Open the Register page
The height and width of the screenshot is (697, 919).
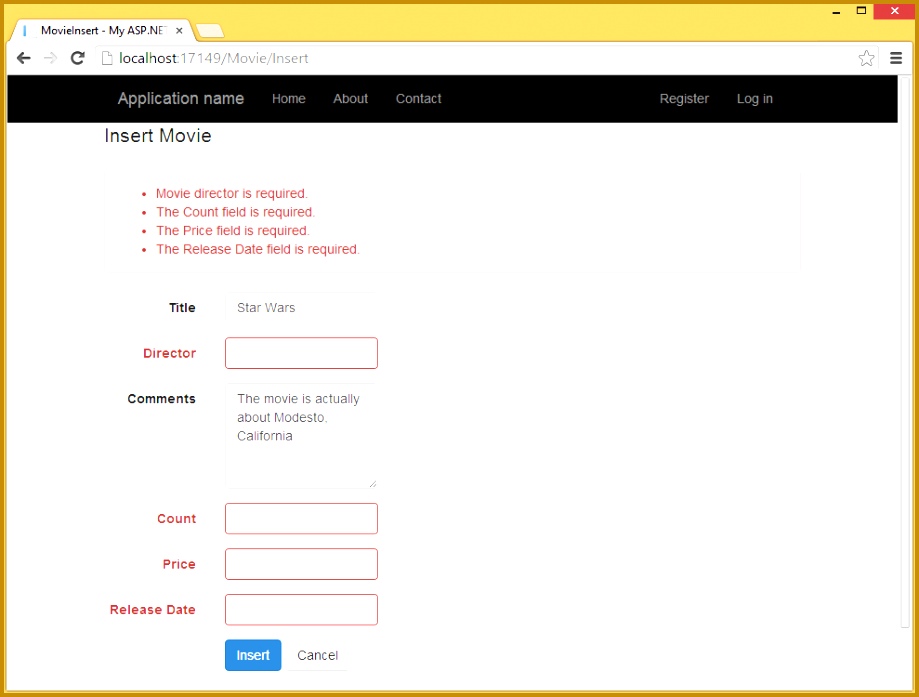pos(684,98)
